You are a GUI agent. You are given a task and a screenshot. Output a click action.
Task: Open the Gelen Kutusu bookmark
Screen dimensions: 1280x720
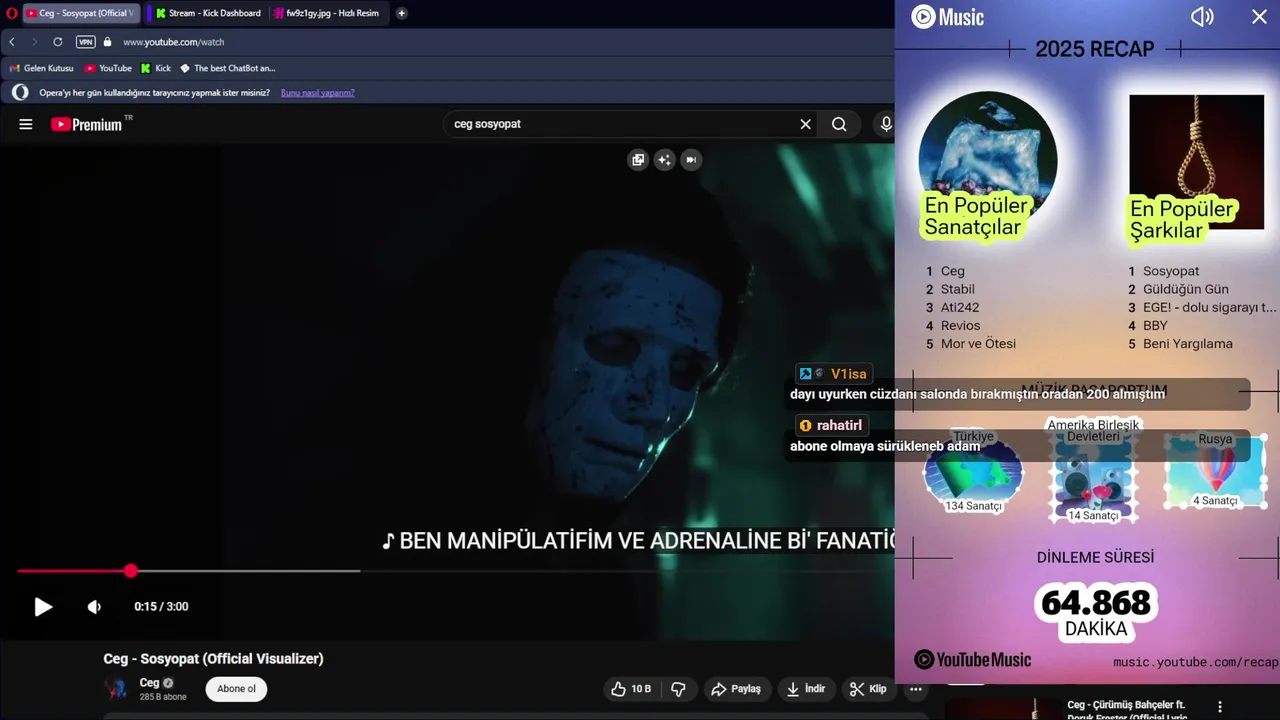coord(41,68)
